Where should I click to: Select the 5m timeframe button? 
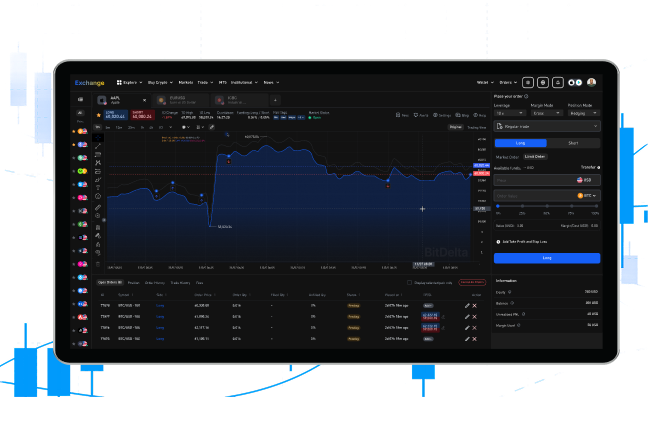pos(108,127)
